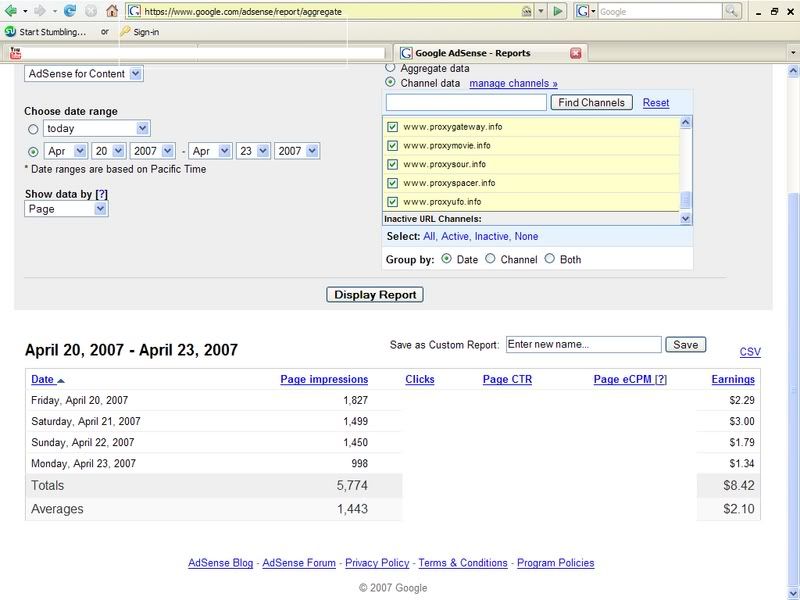Image resolution: width=800 pixels, height=600 pixels.
Task: Uncheck www.proxygateway.info channel
Action: point(392,127)
